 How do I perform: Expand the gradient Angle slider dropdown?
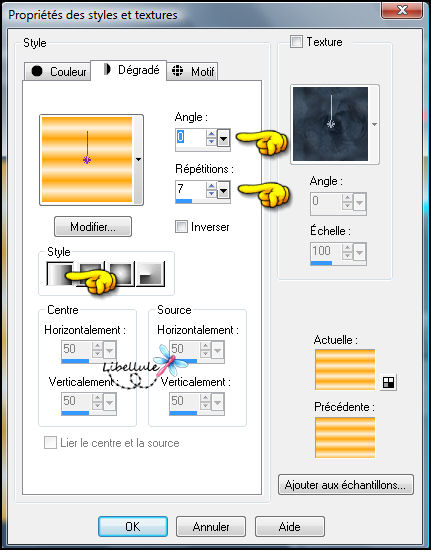223,138
